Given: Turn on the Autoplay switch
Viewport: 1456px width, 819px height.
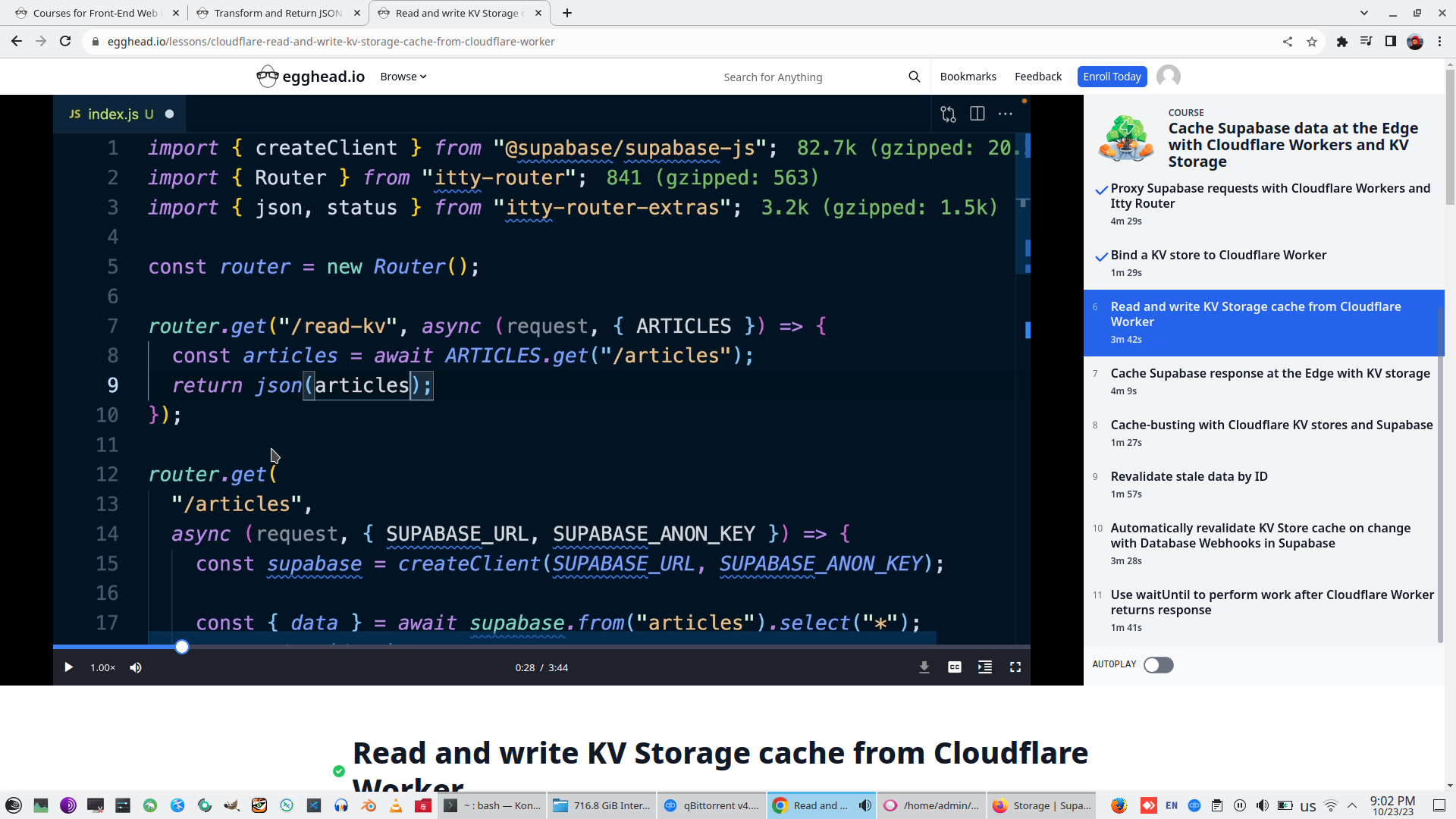Looking at the screenshot, I should tap(1158, 665).
